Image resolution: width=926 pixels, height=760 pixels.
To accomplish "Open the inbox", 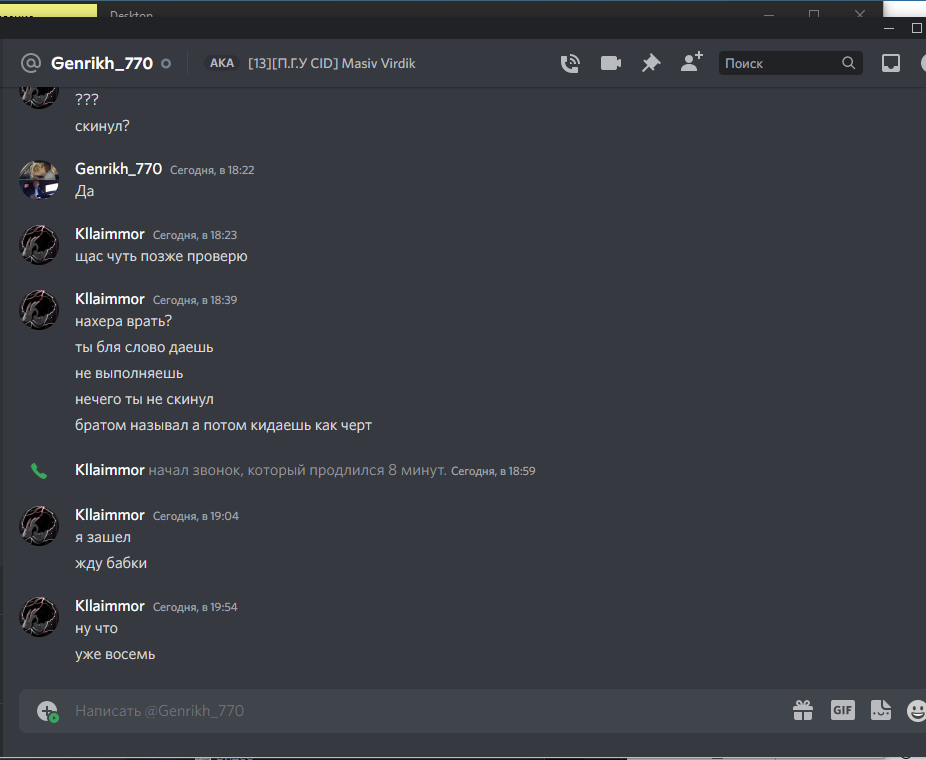I will [x=891, y=63].
